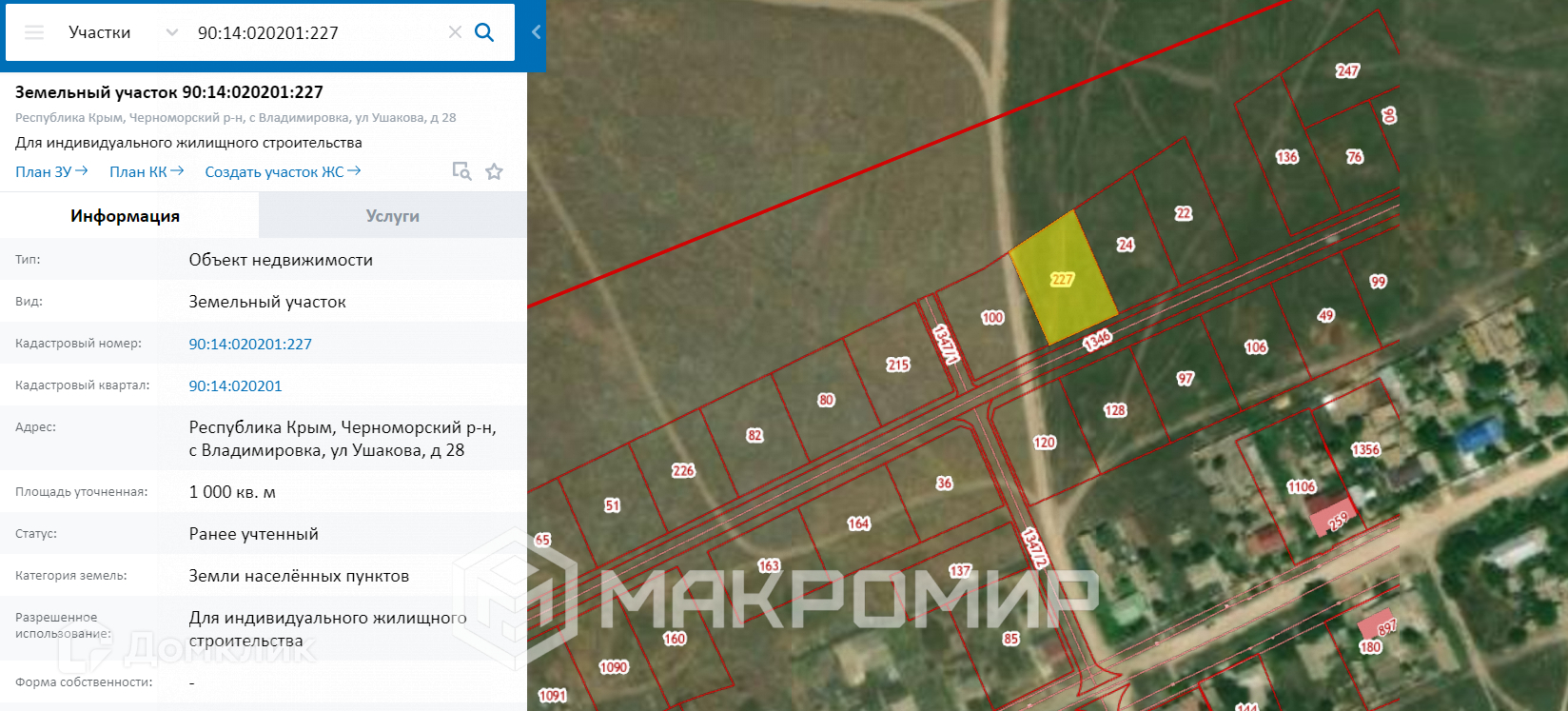Viewport: 1568px width, 711px height.
Task: Select parcel 215 on the map
Action: (x=898, y=365)
